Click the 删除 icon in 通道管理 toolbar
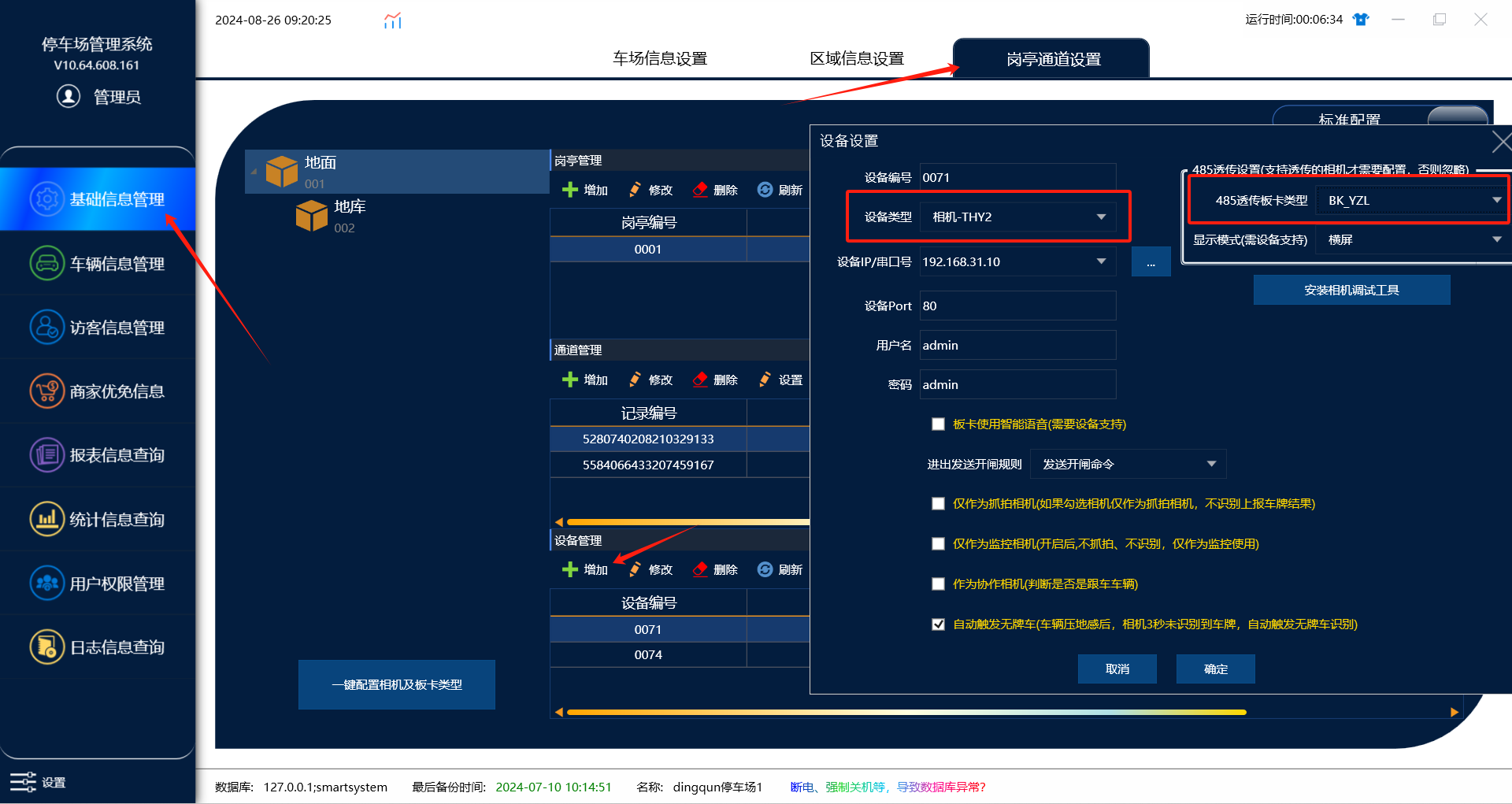 (x=699, y=380)
